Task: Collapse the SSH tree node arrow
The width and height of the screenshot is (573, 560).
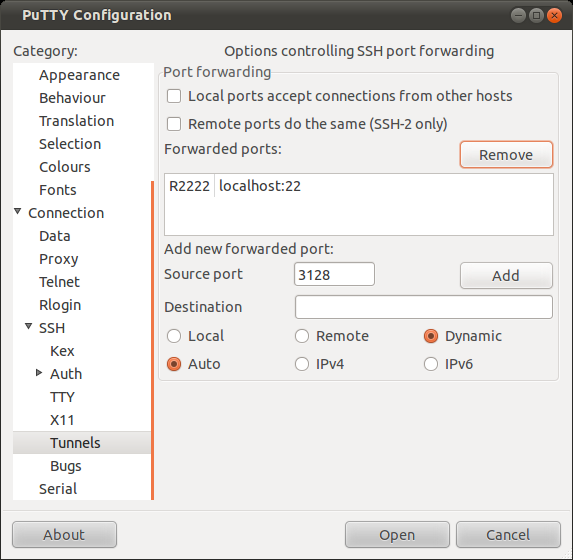Action: [x=29, y=326]
